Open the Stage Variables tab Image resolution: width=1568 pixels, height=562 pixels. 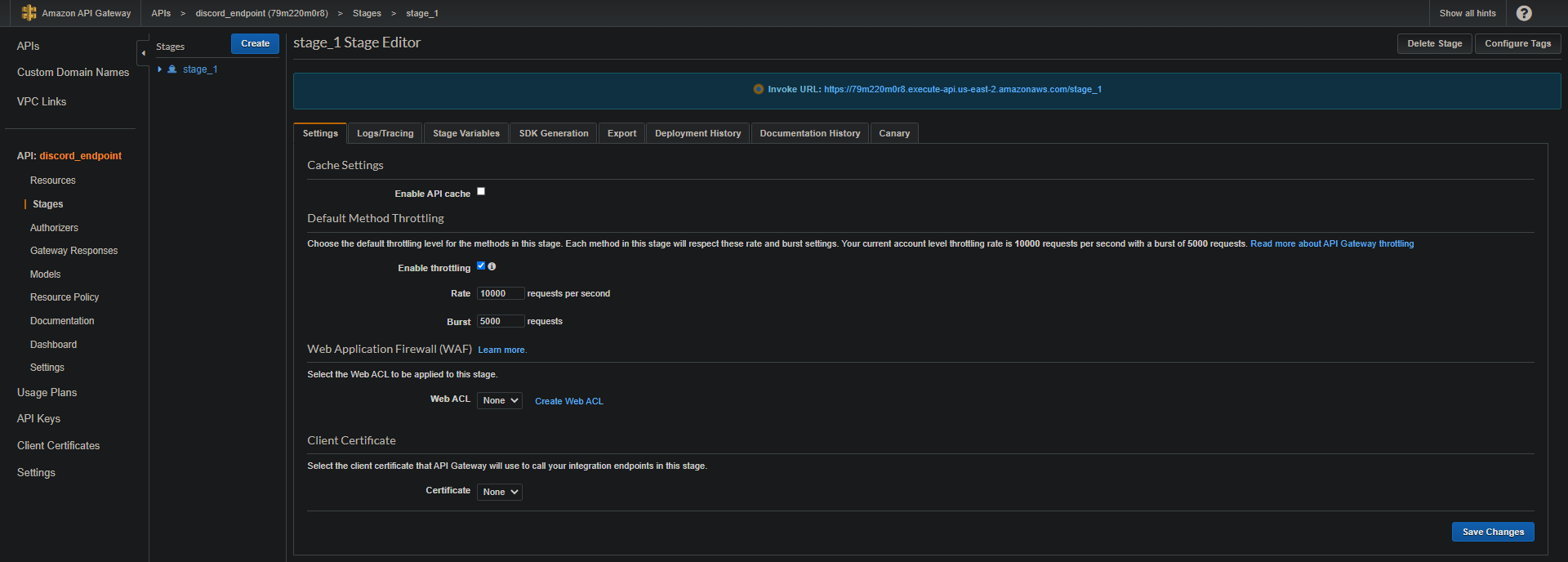pos(466,133)
